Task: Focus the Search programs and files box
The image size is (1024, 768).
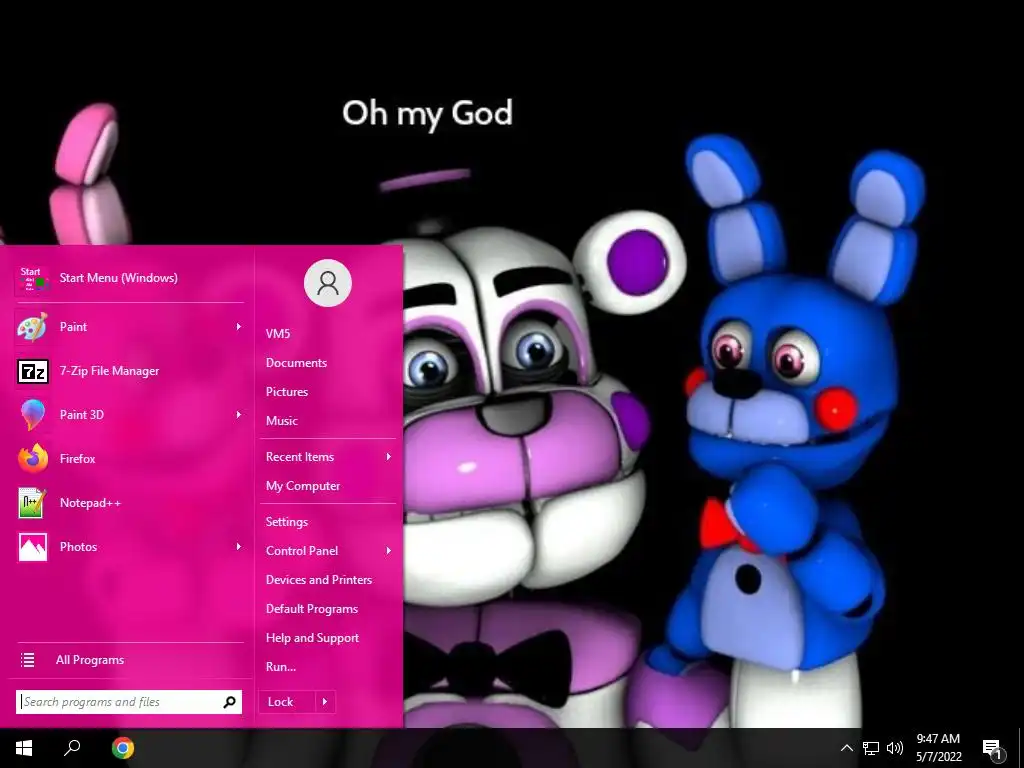Action: pos(129,702)
